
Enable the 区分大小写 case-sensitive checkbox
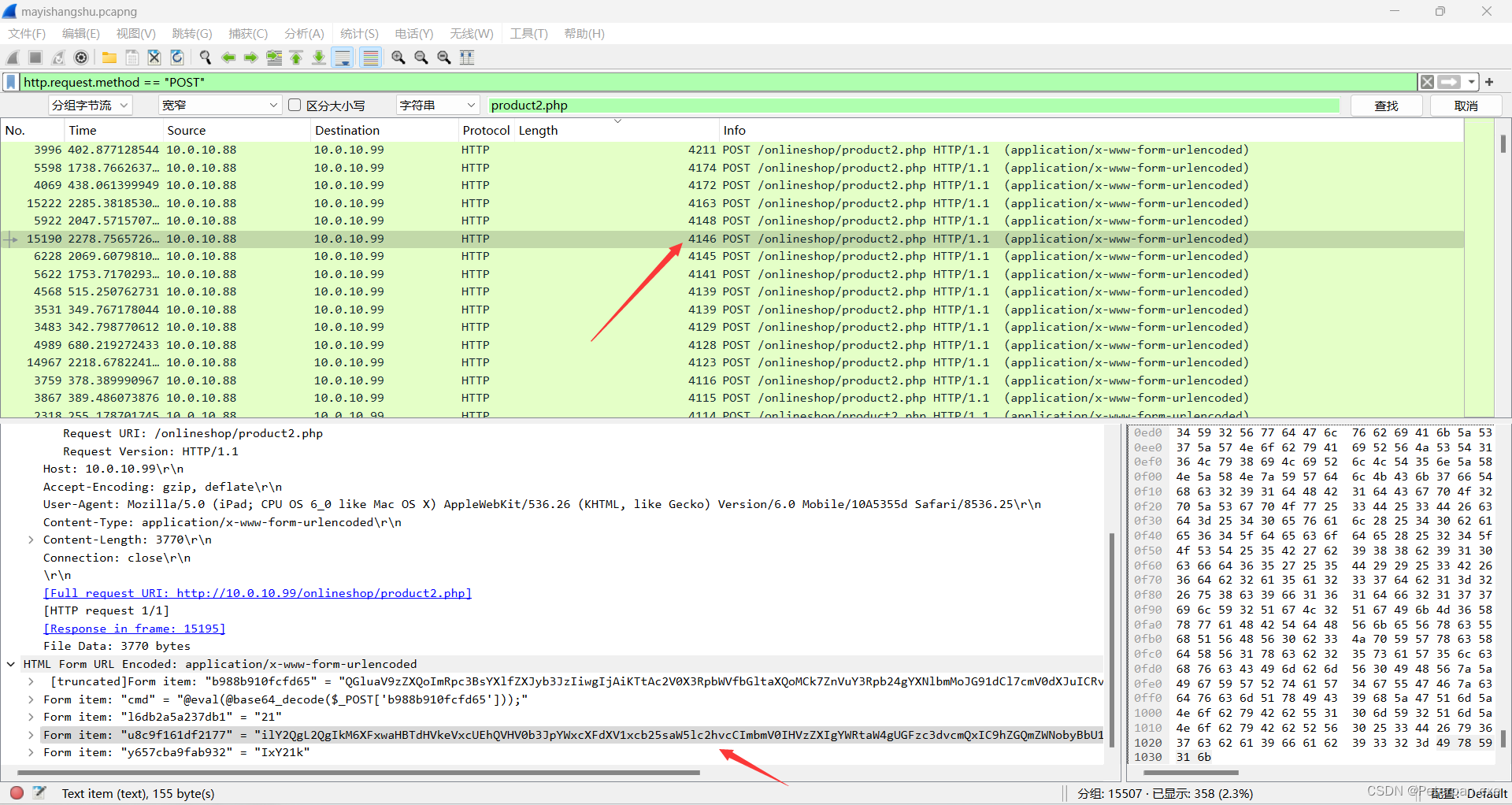click(x=295, y=105)
